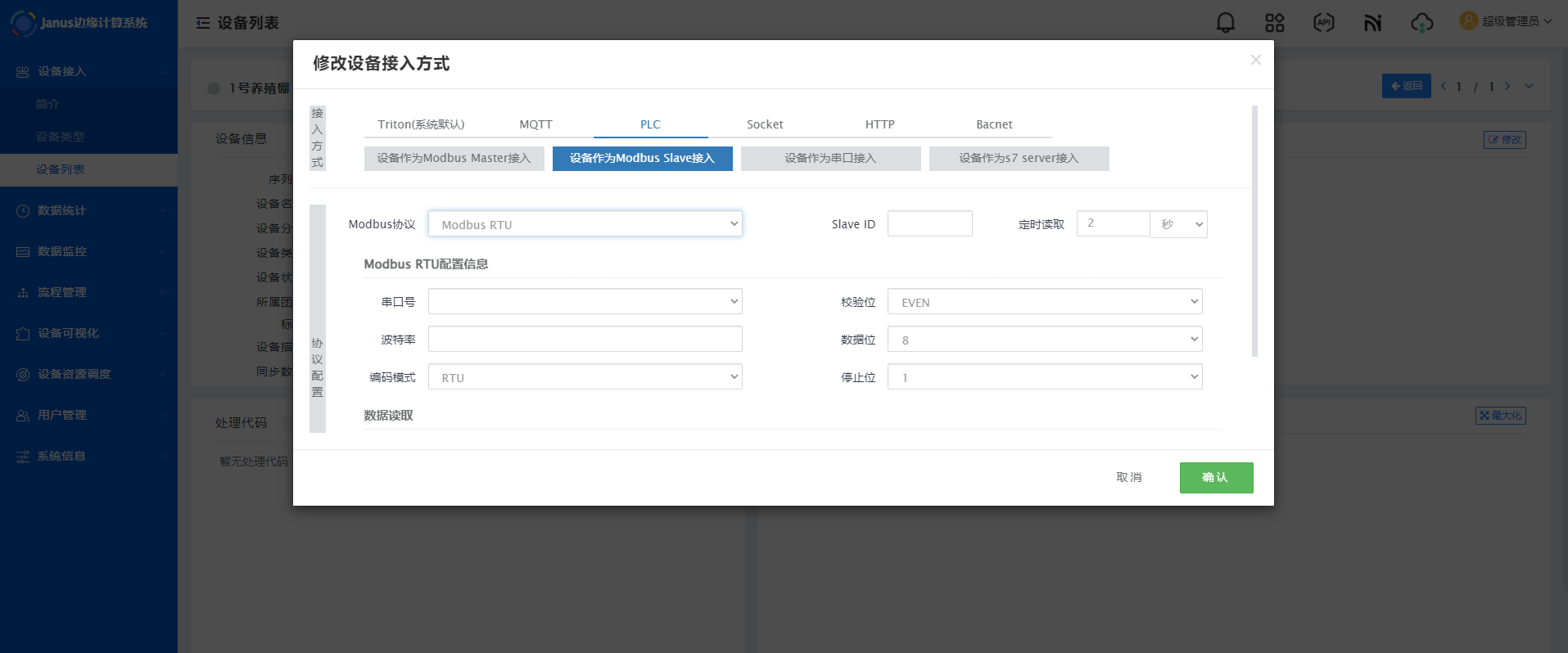Switch to the Bacnet tab
This screenshot has width=1568, height=653.
pos(994,124)
